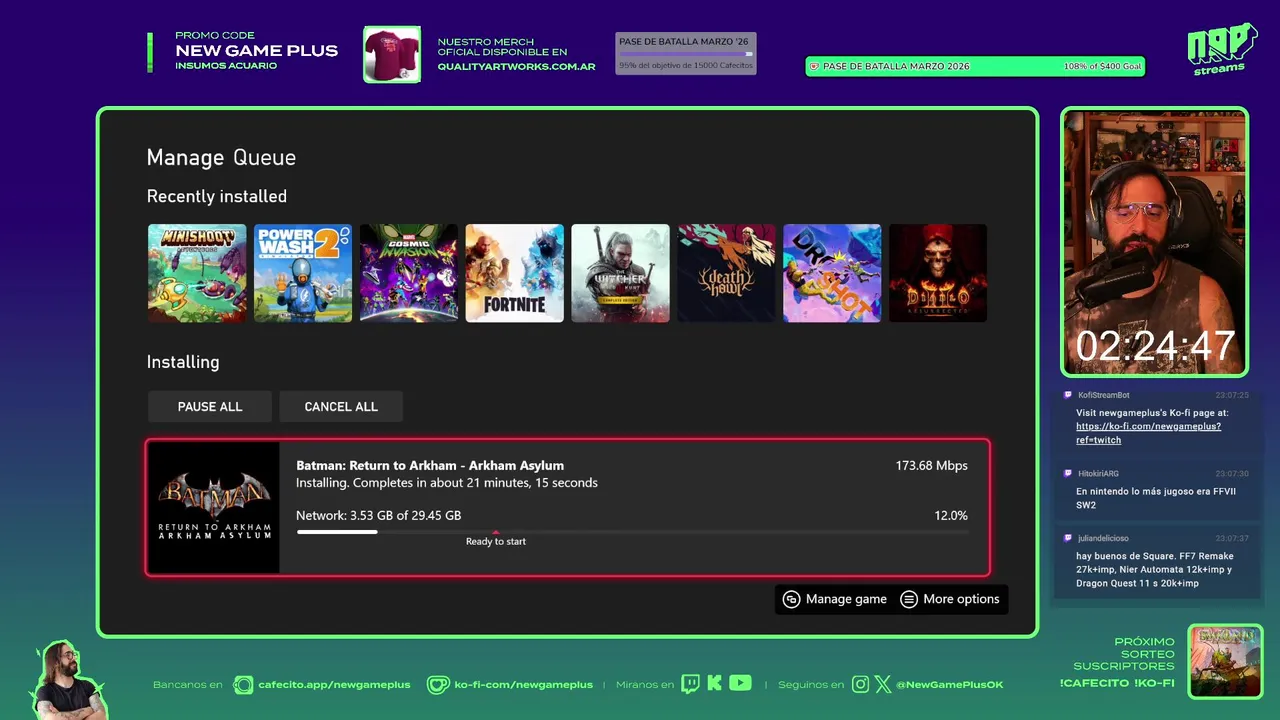Screen dimensions: 1280x720
Task: Click the More options menu icon
Action: tap(909, 599)
